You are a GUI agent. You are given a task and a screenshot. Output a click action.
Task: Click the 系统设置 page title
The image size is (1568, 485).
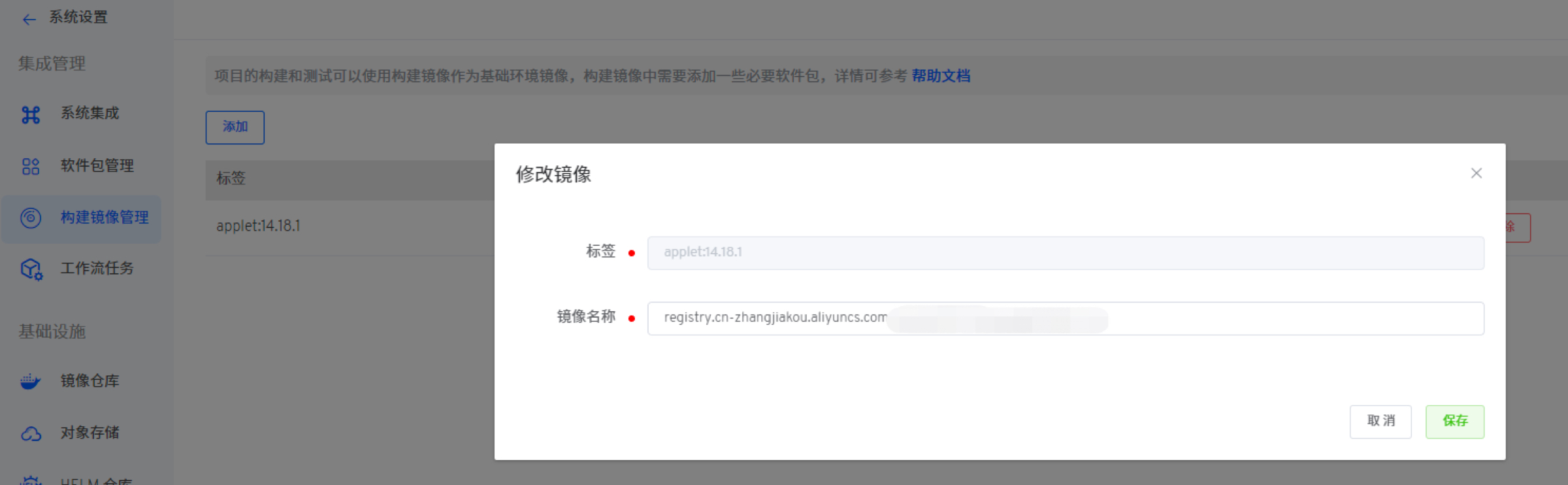(78, 17)
